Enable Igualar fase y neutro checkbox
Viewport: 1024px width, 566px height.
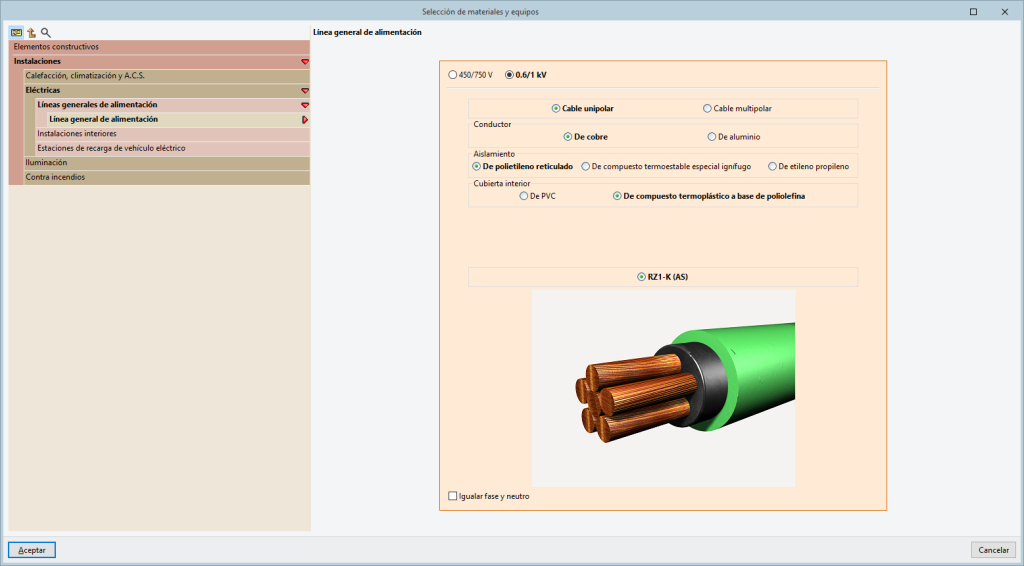point(453,496)
